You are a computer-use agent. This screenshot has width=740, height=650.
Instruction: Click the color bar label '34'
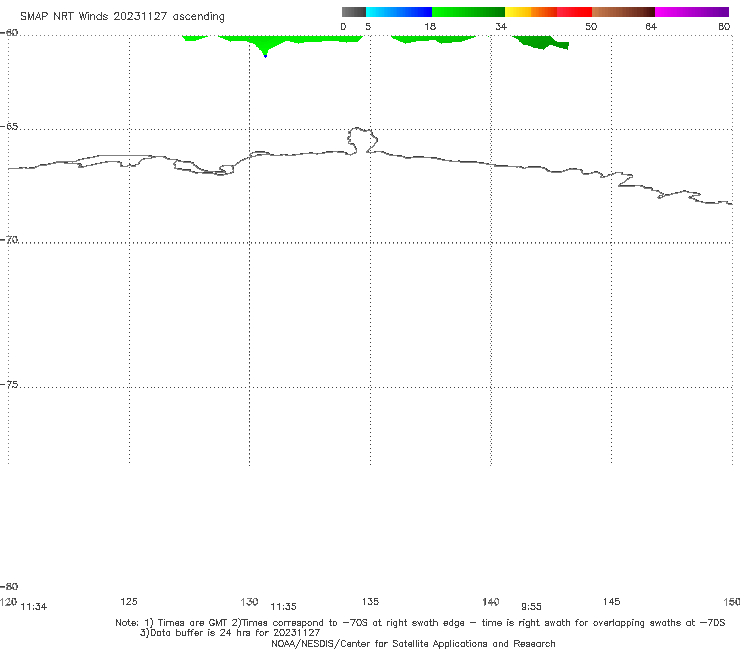pos(501,27)
